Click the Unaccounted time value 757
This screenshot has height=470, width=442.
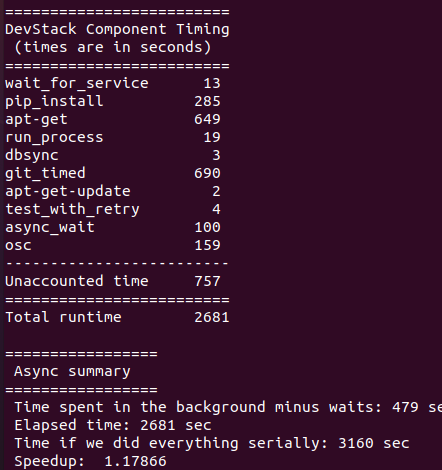207,281
